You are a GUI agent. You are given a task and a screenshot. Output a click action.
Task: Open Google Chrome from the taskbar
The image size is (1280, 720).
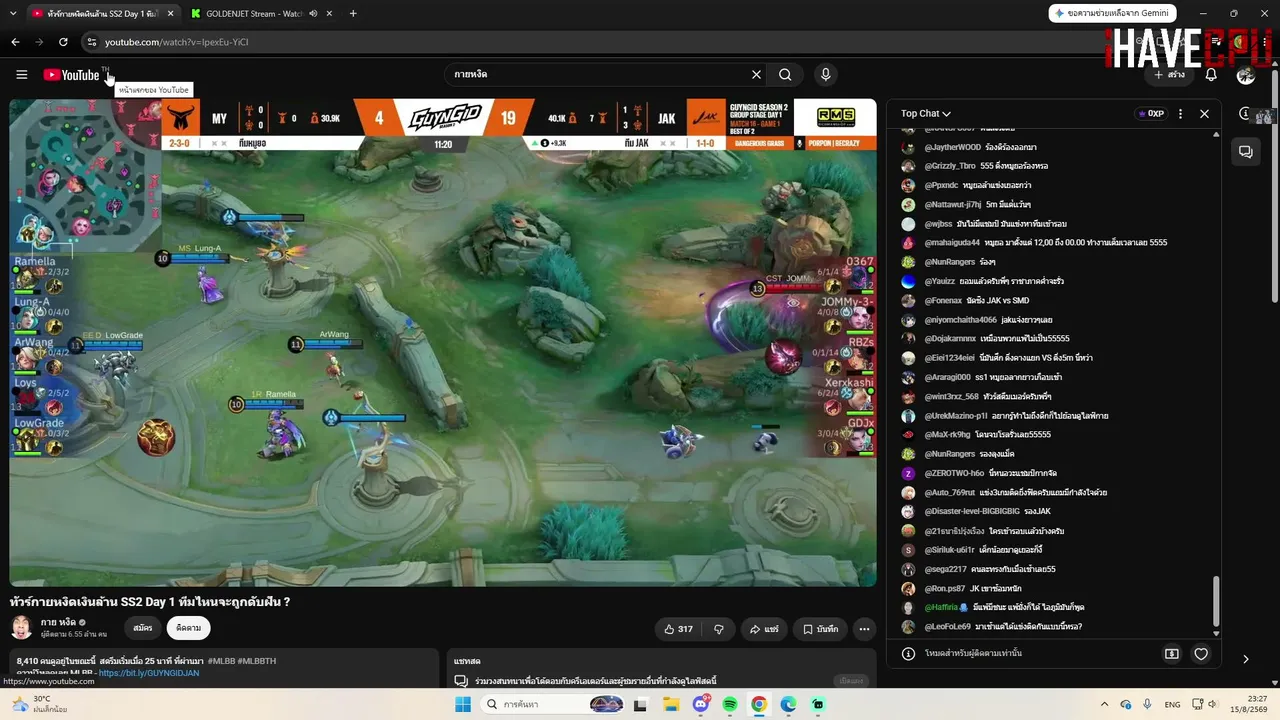coord(759,705)
